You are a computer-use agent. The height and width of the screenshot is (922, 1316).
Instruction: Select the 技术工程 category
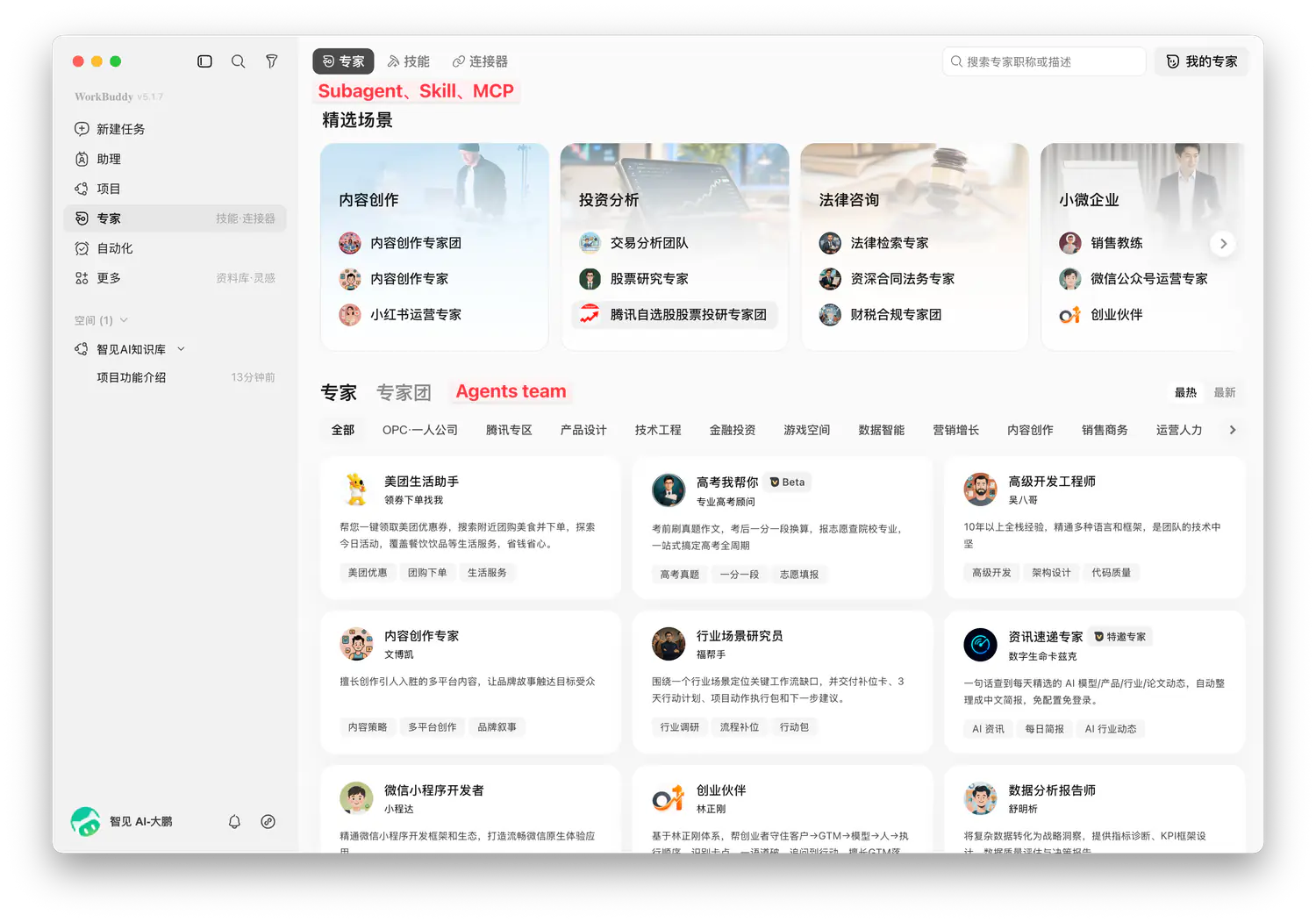coord(658,430)
